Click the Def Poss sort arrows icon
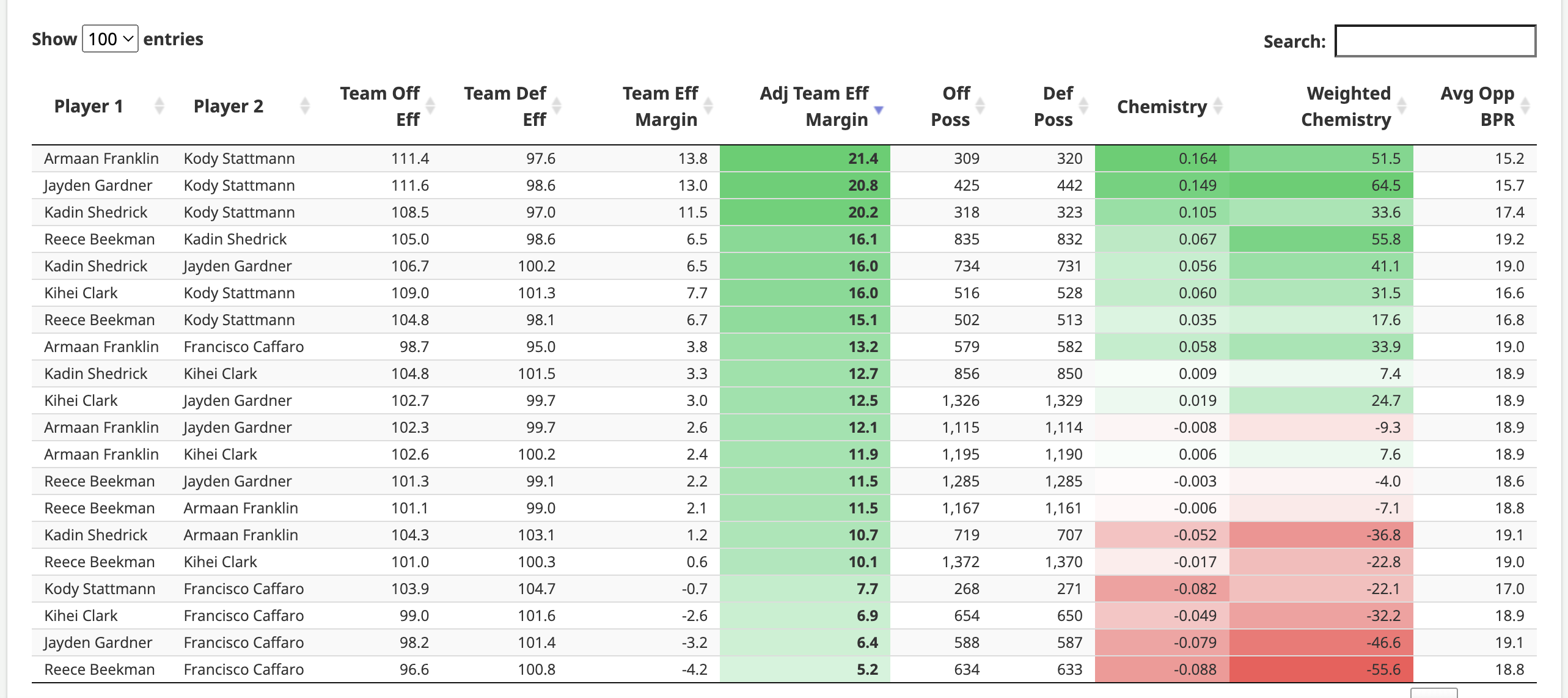Viewport: 1568px width, 698px height. point(1083,106)
